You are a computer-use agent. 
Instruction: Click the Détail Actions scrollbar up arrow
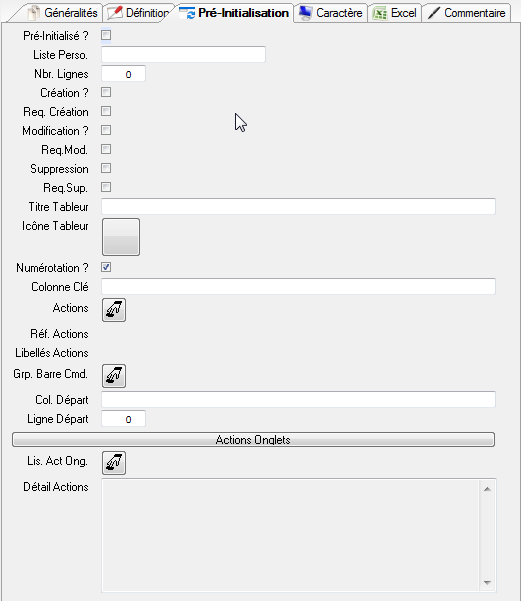(487, 489)
